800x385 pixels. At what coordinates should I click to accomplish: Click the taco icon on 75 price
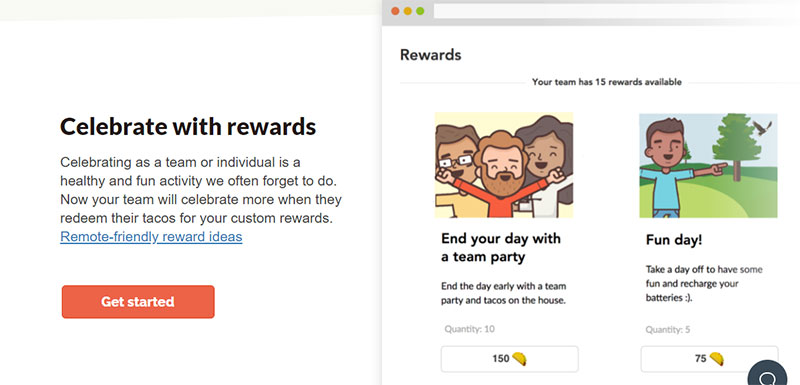pos(716,359)
